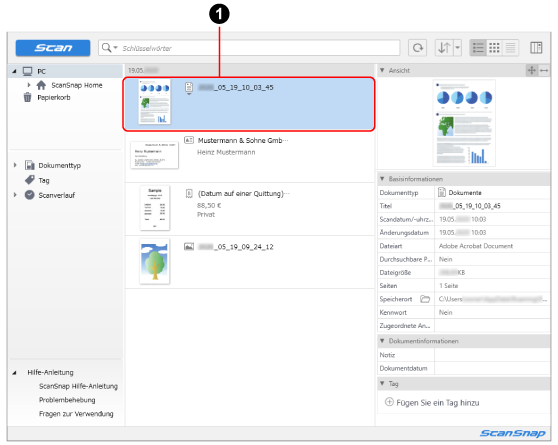Screen dimensions: 558x445
Task: Open the Papierkorb trash icon
Action: coord(27,97)
